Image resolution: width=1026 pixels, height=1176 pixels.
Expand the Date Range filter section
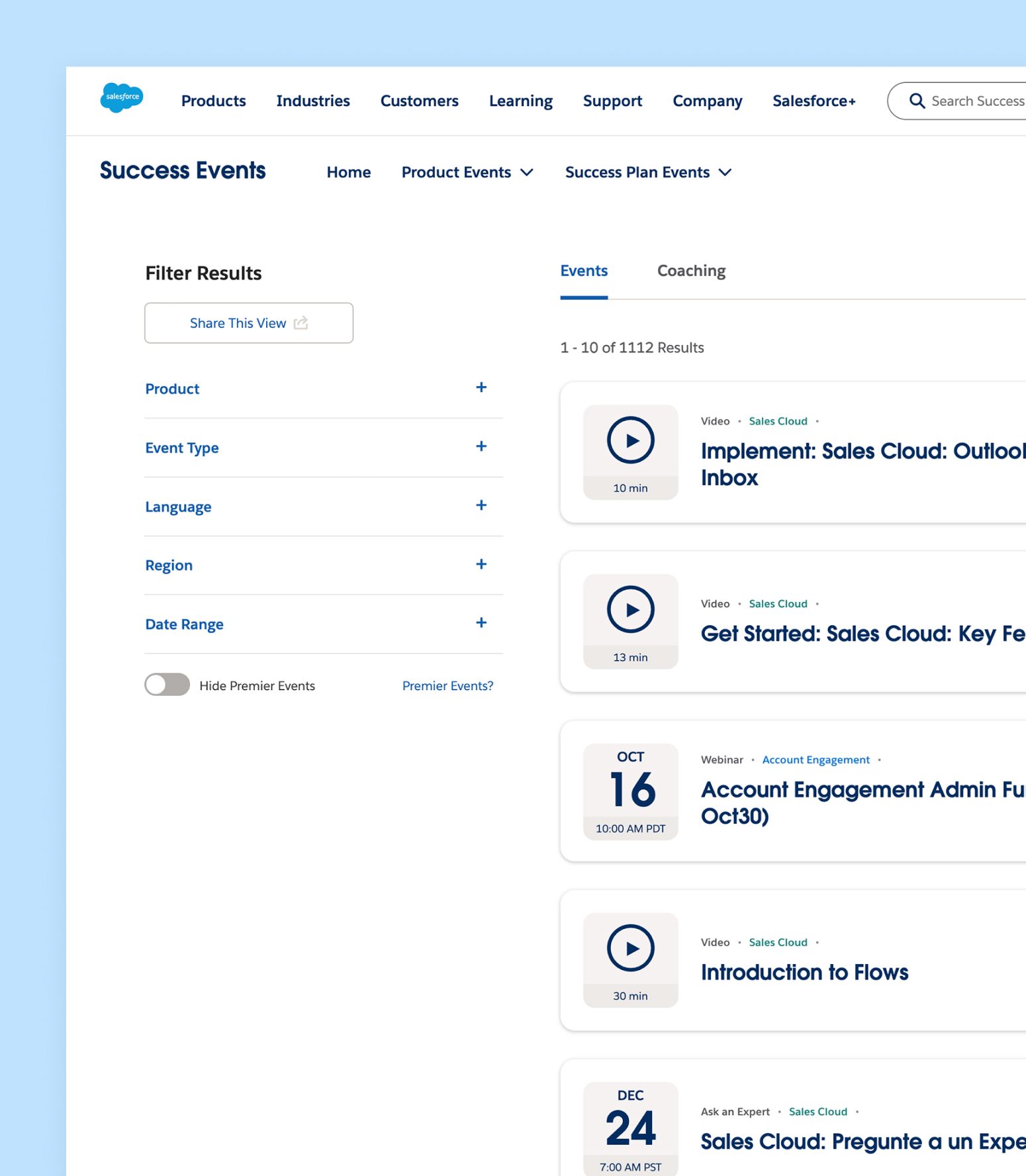point(324,624)
